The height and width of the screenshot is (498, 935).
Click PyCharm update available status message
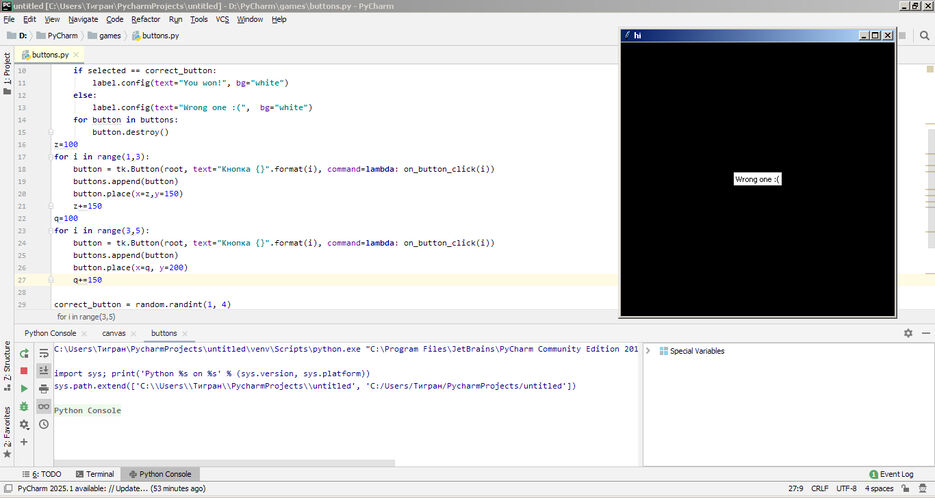click(x=112, y=488)
